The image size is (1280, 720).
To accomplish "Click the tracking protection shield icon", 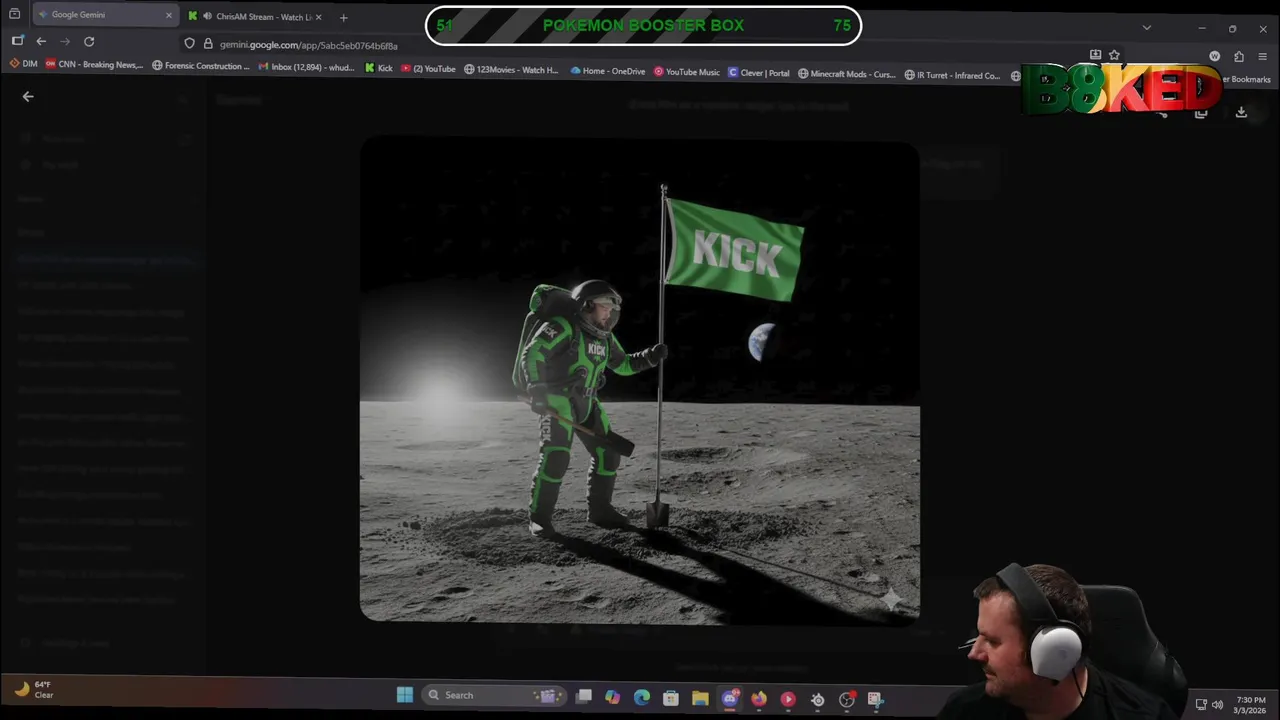I will point(189,43).
